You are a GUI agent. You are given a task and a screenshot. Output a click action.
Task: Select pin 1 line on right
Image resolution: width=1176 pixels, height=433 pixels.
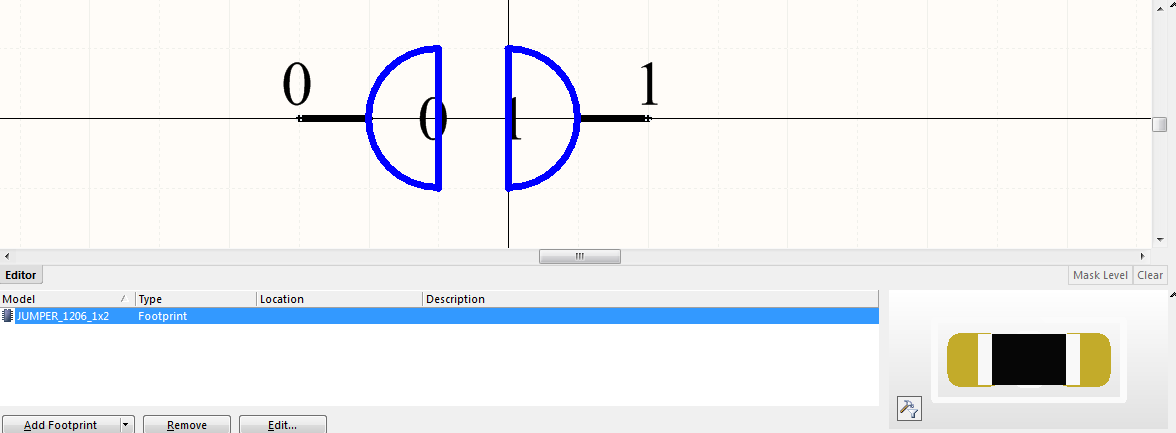tap(614, 119)
